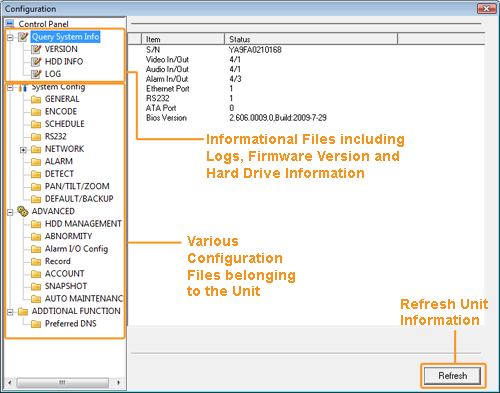Expand the NETWORK tree node

23,150
